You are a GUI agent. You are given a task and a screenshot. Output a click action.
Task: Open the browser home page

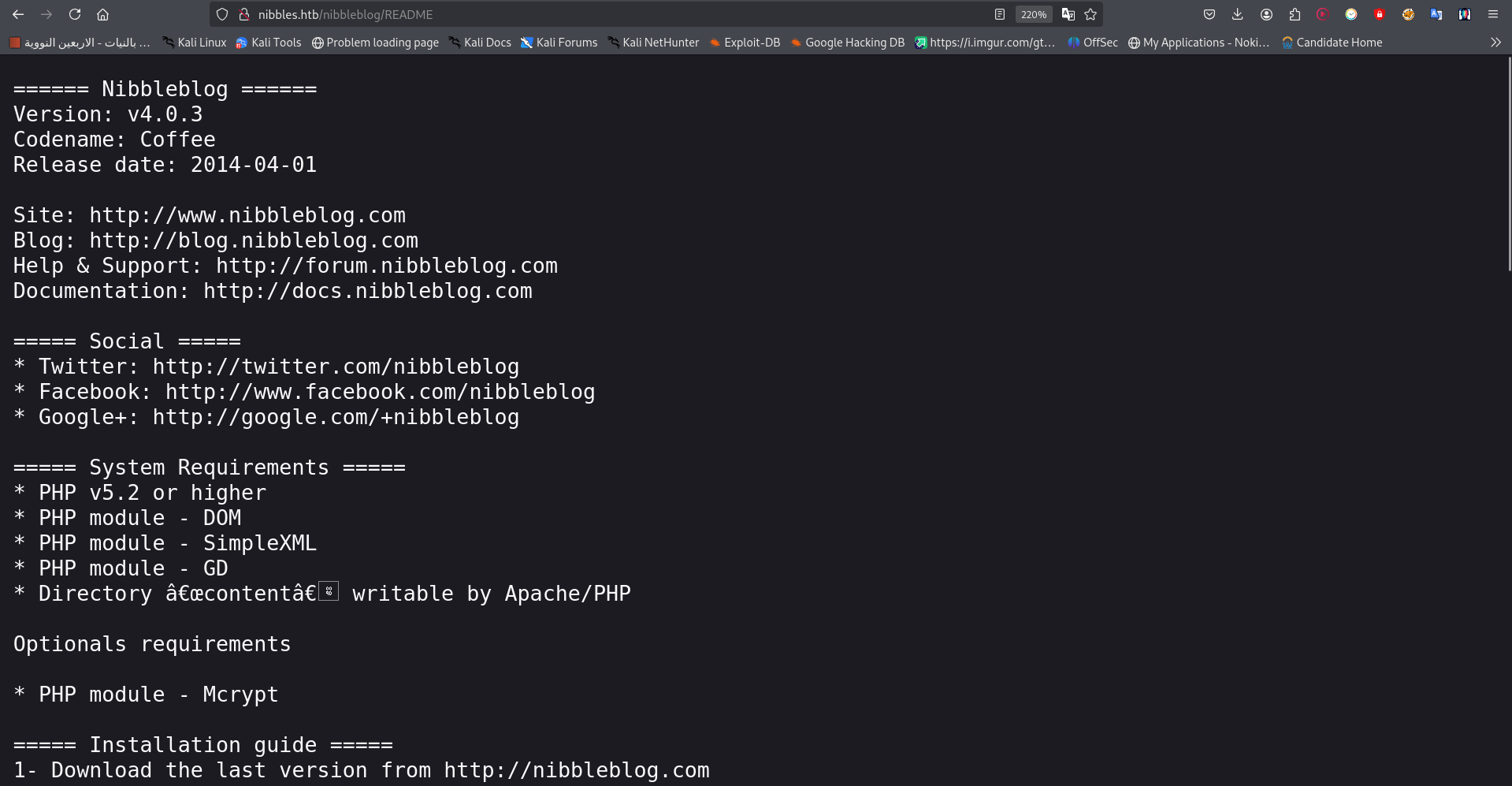pos(102,14)
